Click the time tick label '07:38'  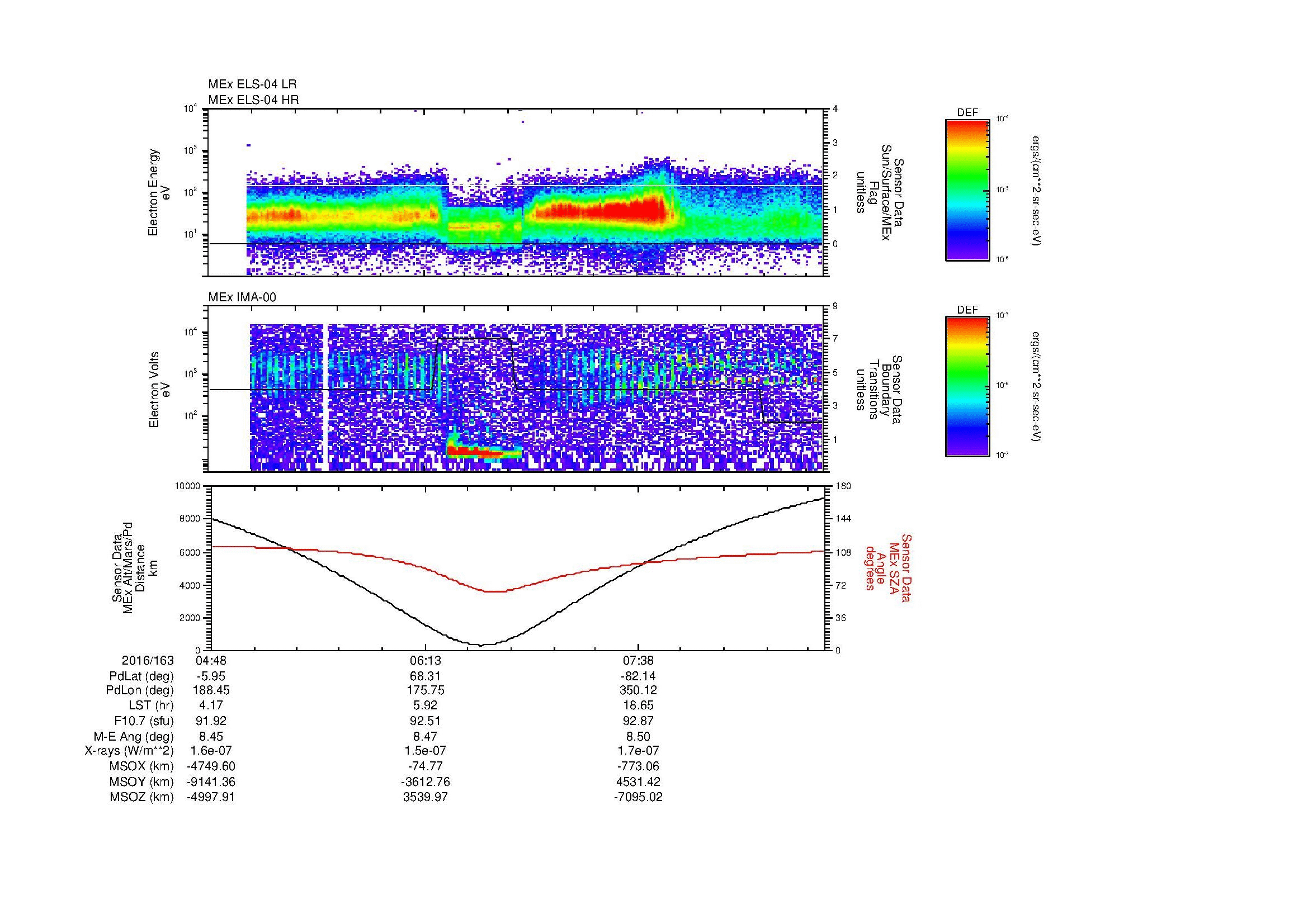[638, 661]
